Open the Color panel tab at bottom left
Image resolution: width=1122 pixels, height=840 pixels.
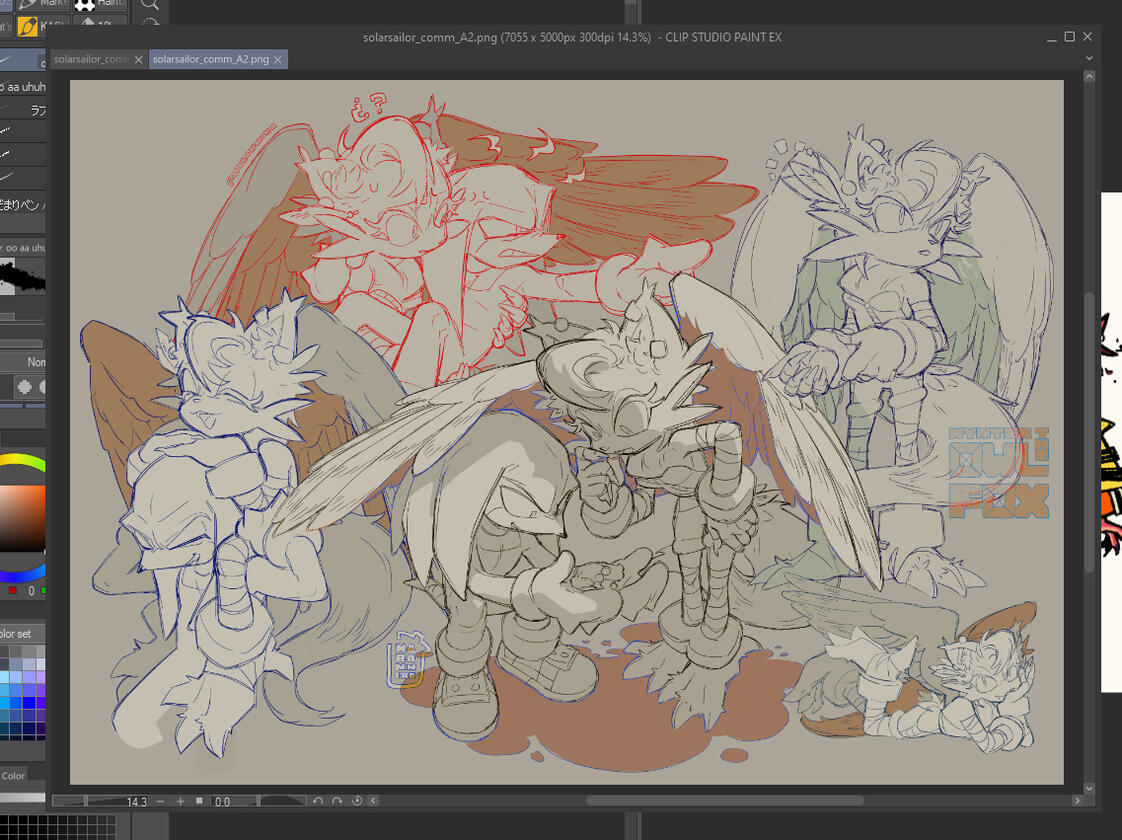point(12,776)
